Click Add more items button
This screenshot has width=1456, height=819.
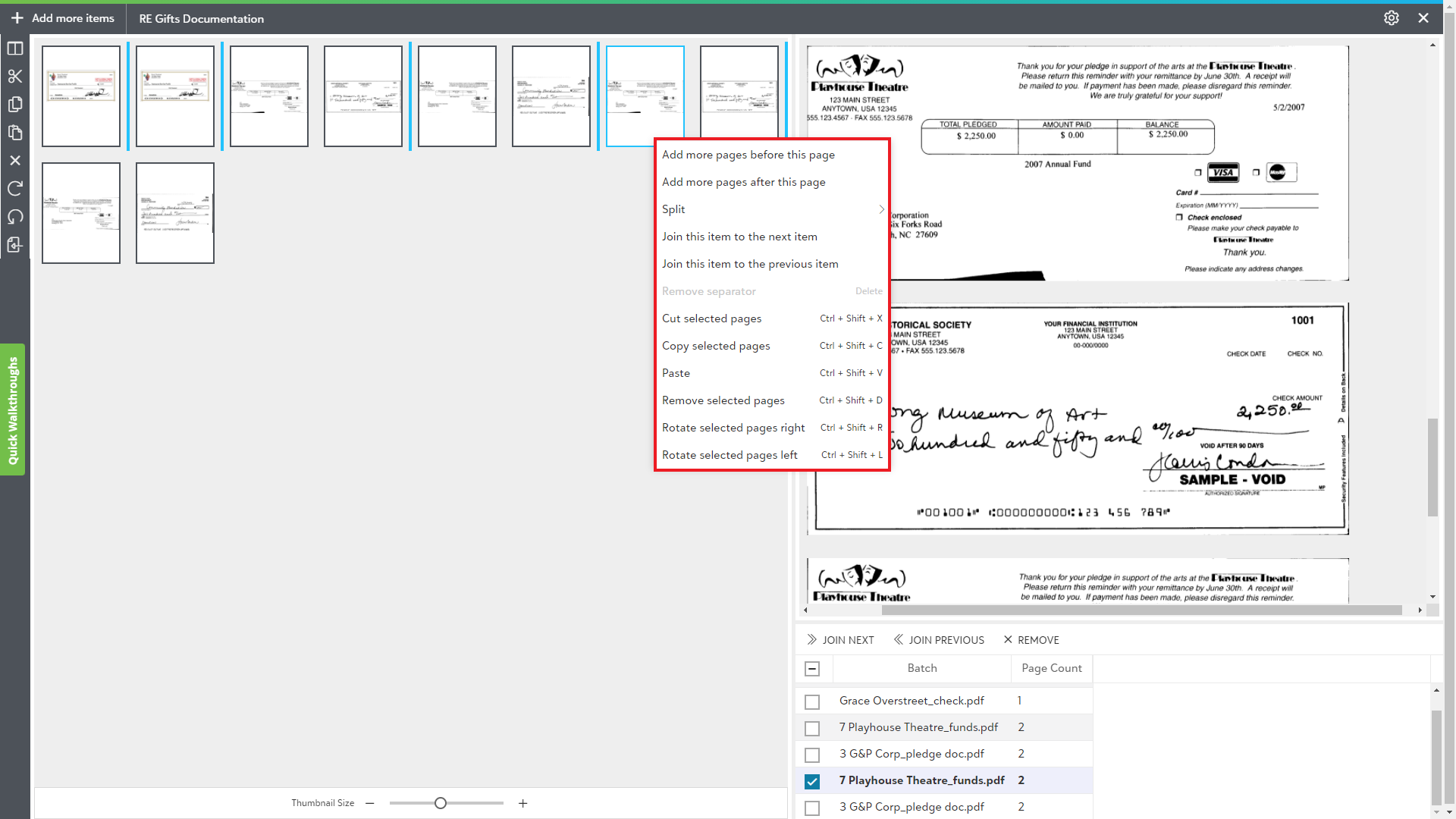[x=63, y=18]
